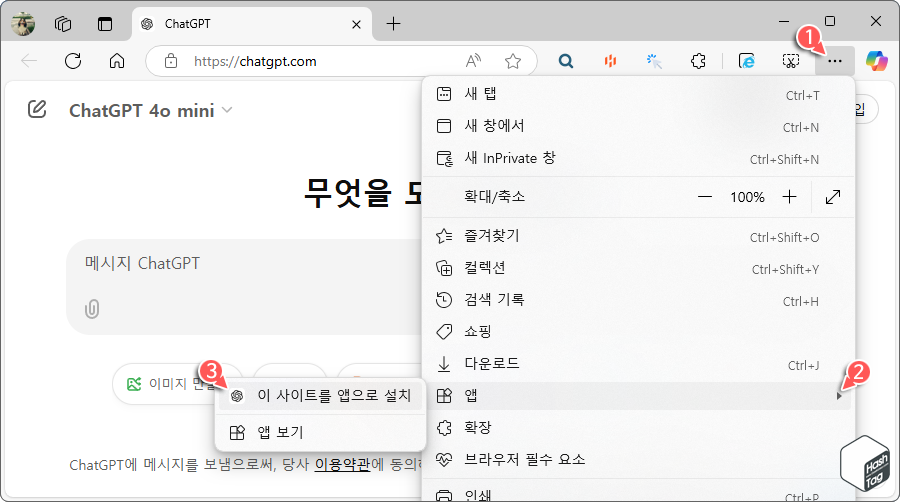Start Read aloud from address bar
Viewport: 900px width, 502px height.
(x=474, y=61)
